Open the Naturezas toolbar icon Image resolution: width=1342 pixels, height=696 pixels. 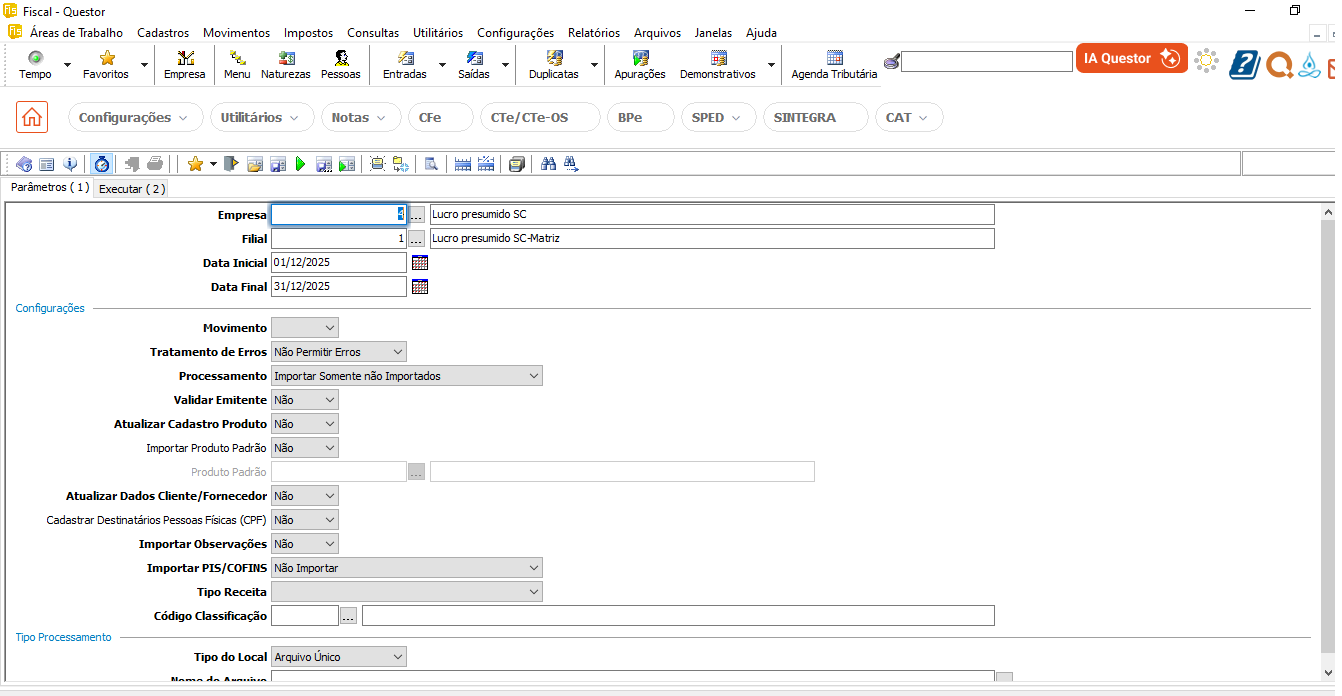[286, 65]
